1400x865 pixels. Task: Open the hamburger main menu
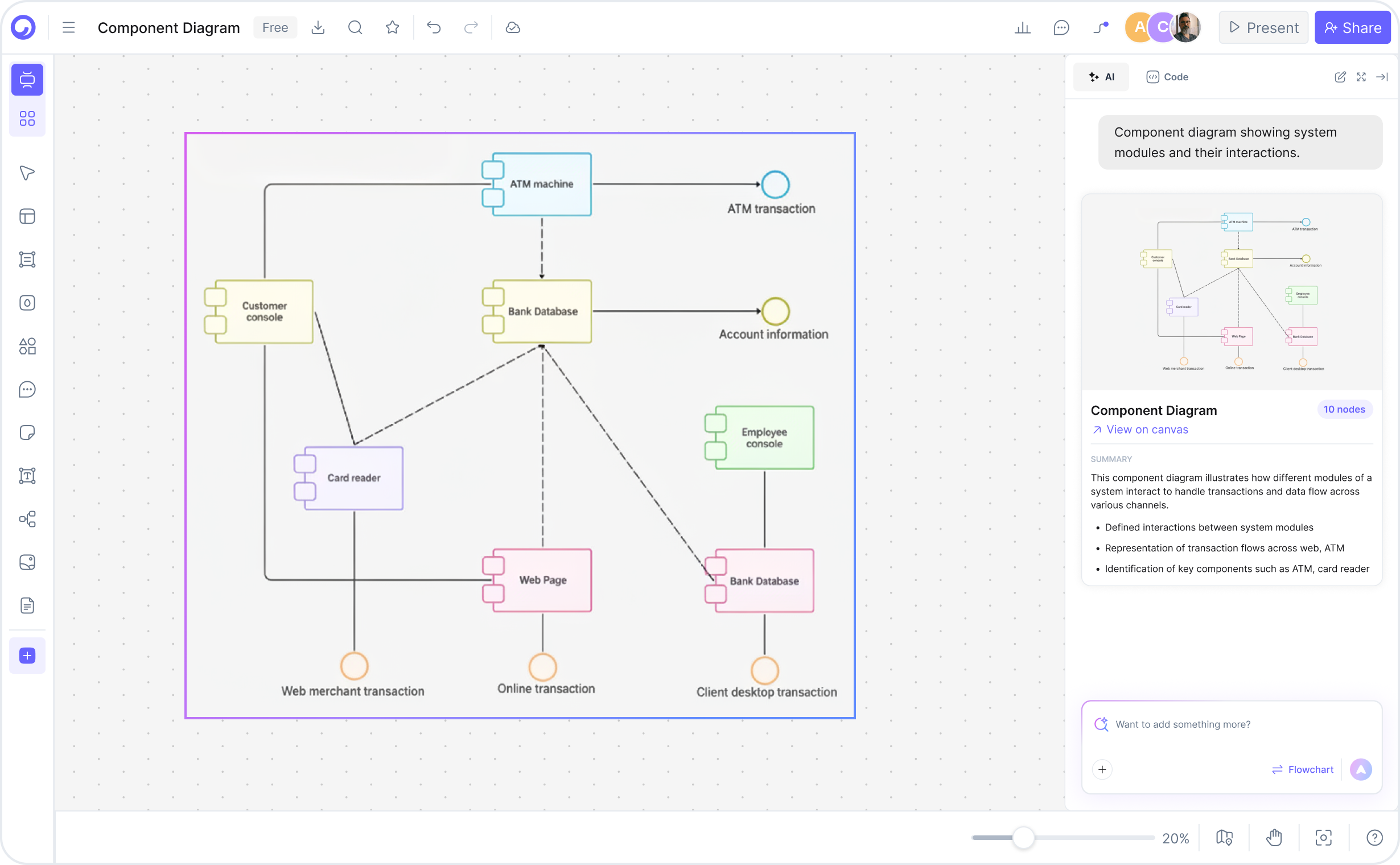[69, 27]
